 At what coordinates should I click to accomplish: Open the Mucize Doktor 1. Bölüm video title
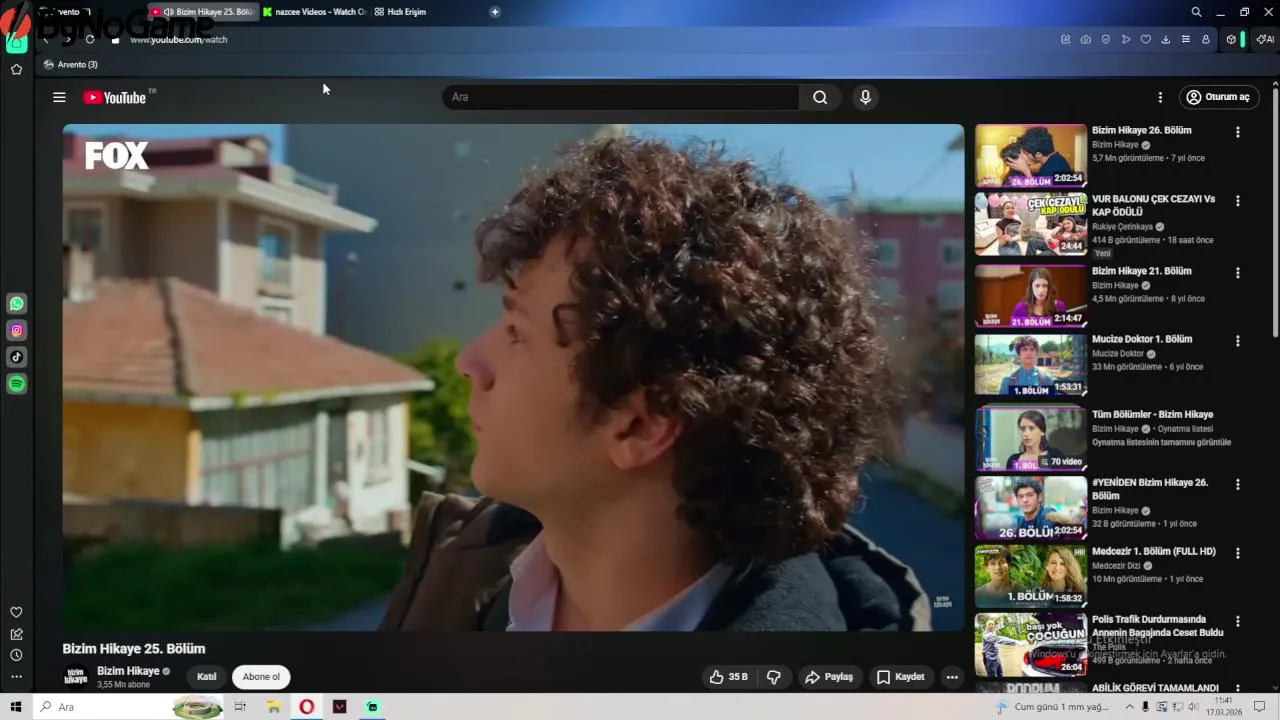(x=1142, y=339)
